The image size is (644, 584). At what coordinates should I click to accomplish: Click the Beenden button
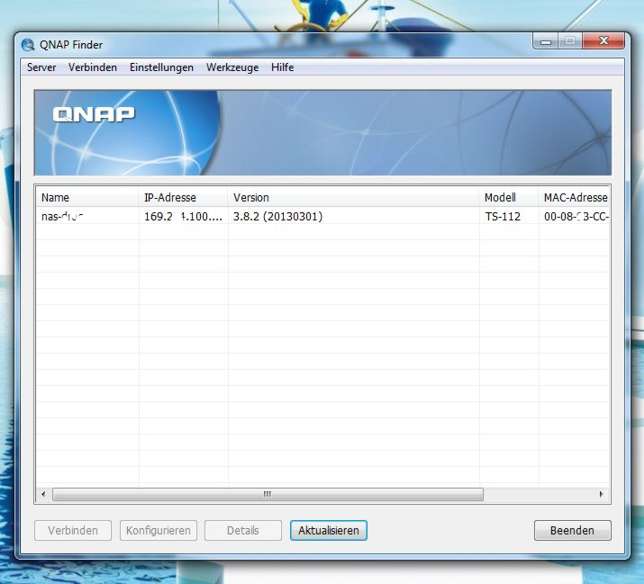click(573, 530)
